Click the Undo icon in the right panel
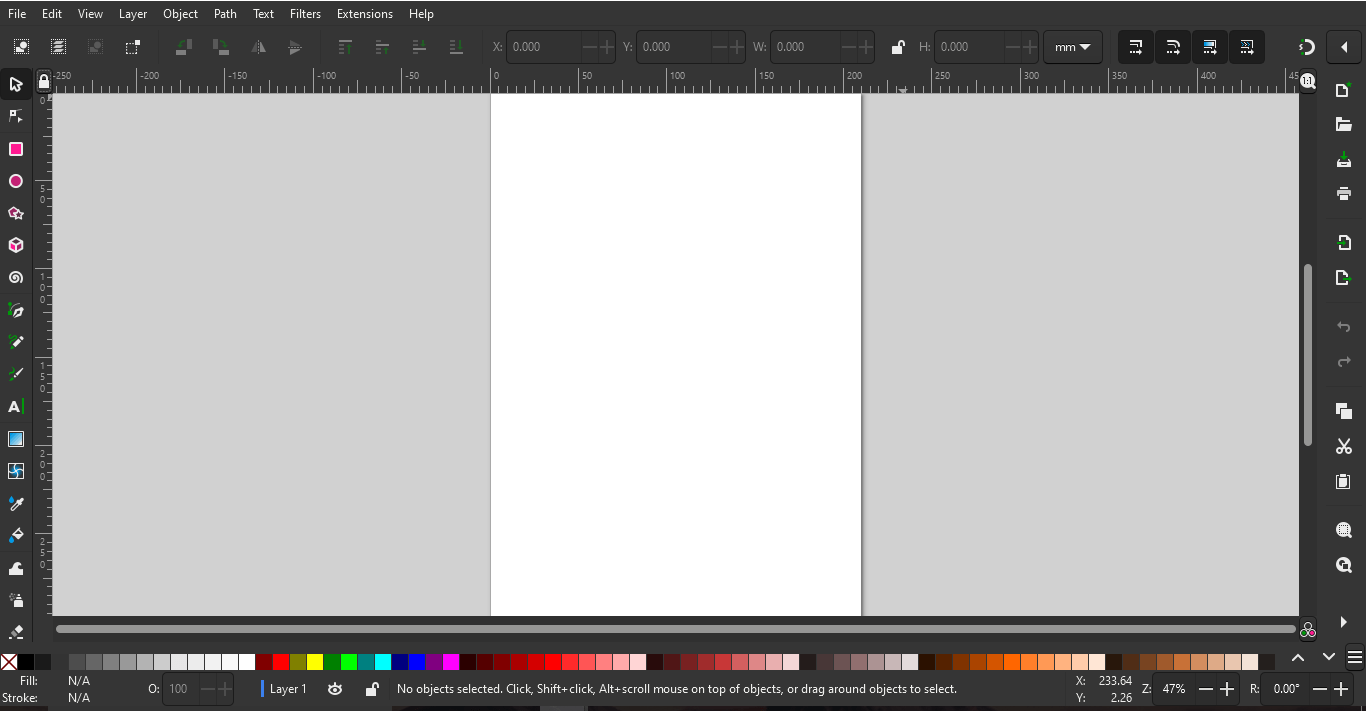The height and width of the screenshot is (711, 1366). click(1344, 326)
